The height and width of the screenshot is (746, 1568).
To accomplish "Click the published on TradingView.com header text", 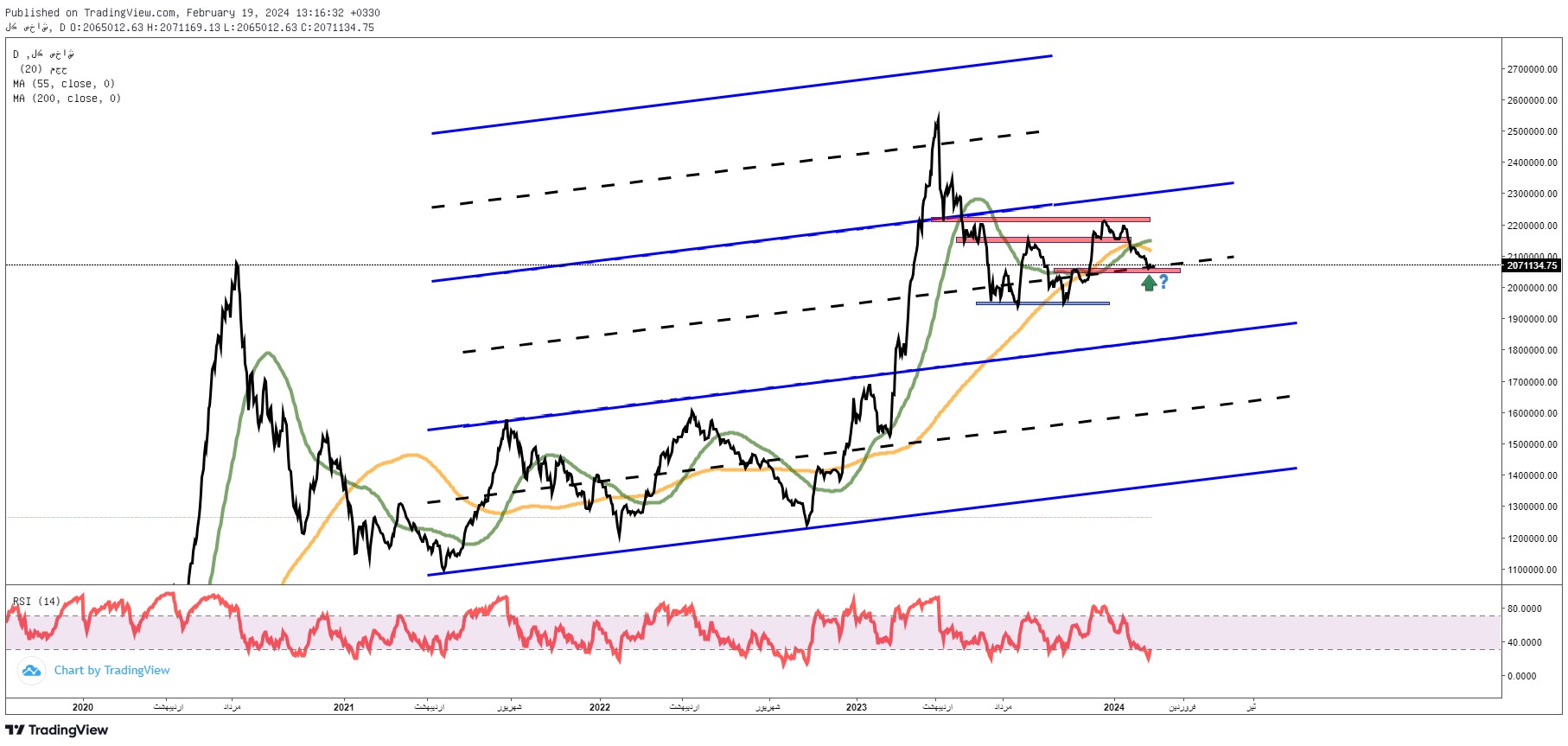I will coord(192,13).
